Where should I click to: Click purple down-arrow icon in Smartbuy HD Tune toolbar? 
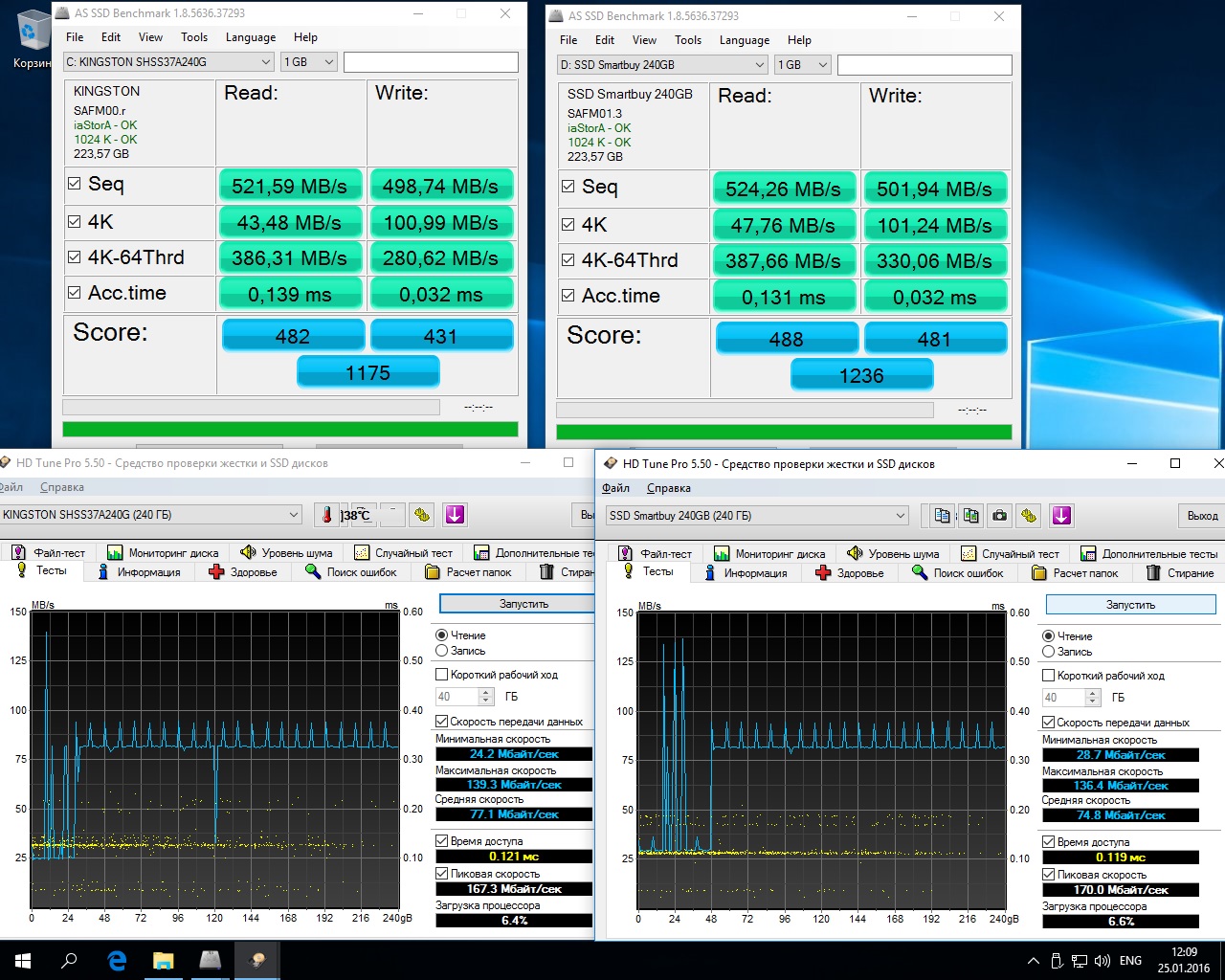click(x=1061, y=516)
